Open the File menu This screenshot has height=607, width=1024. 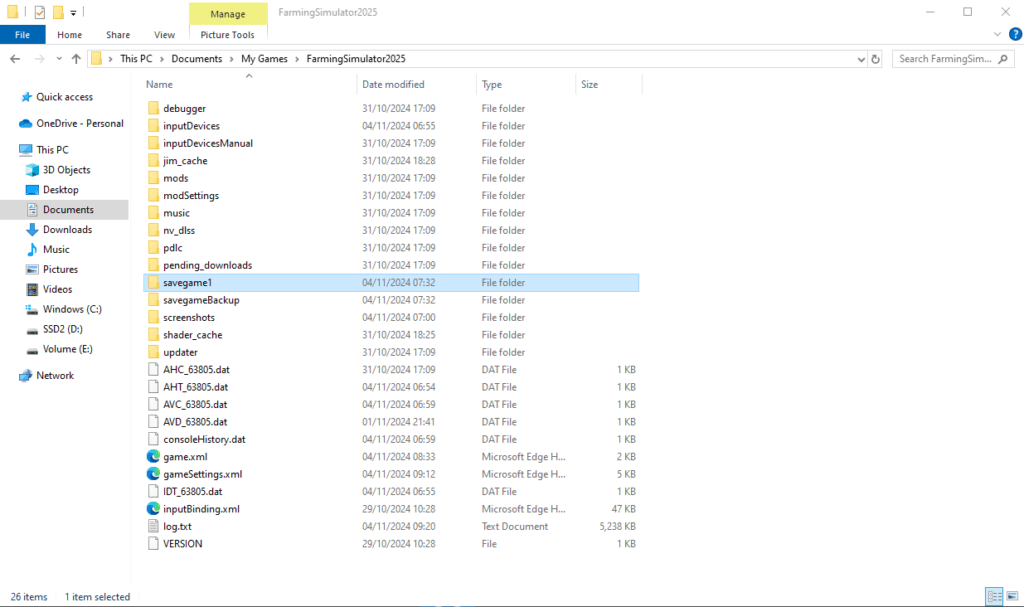[22, 35]
